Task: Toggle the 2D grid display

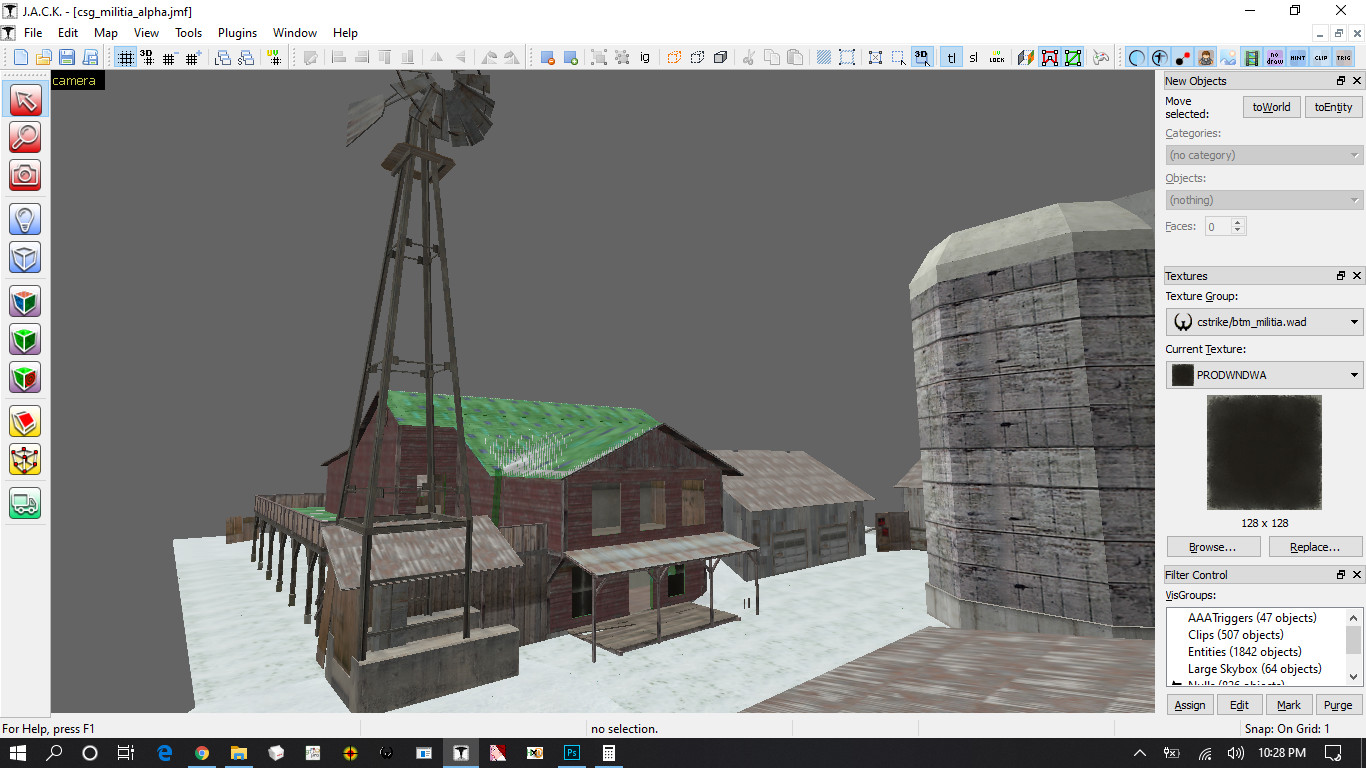Action: point(125,57)
